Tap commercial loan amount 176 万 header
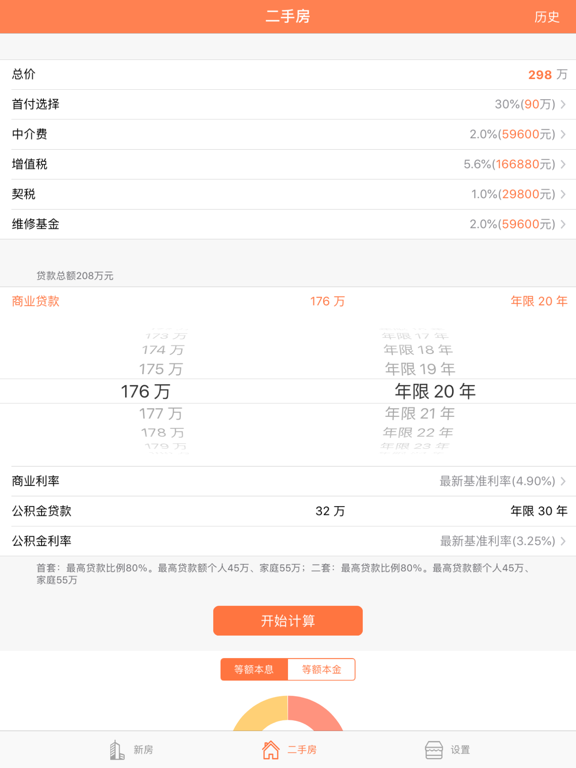Screen dimensions: 576x768 (x=328, y=301)
